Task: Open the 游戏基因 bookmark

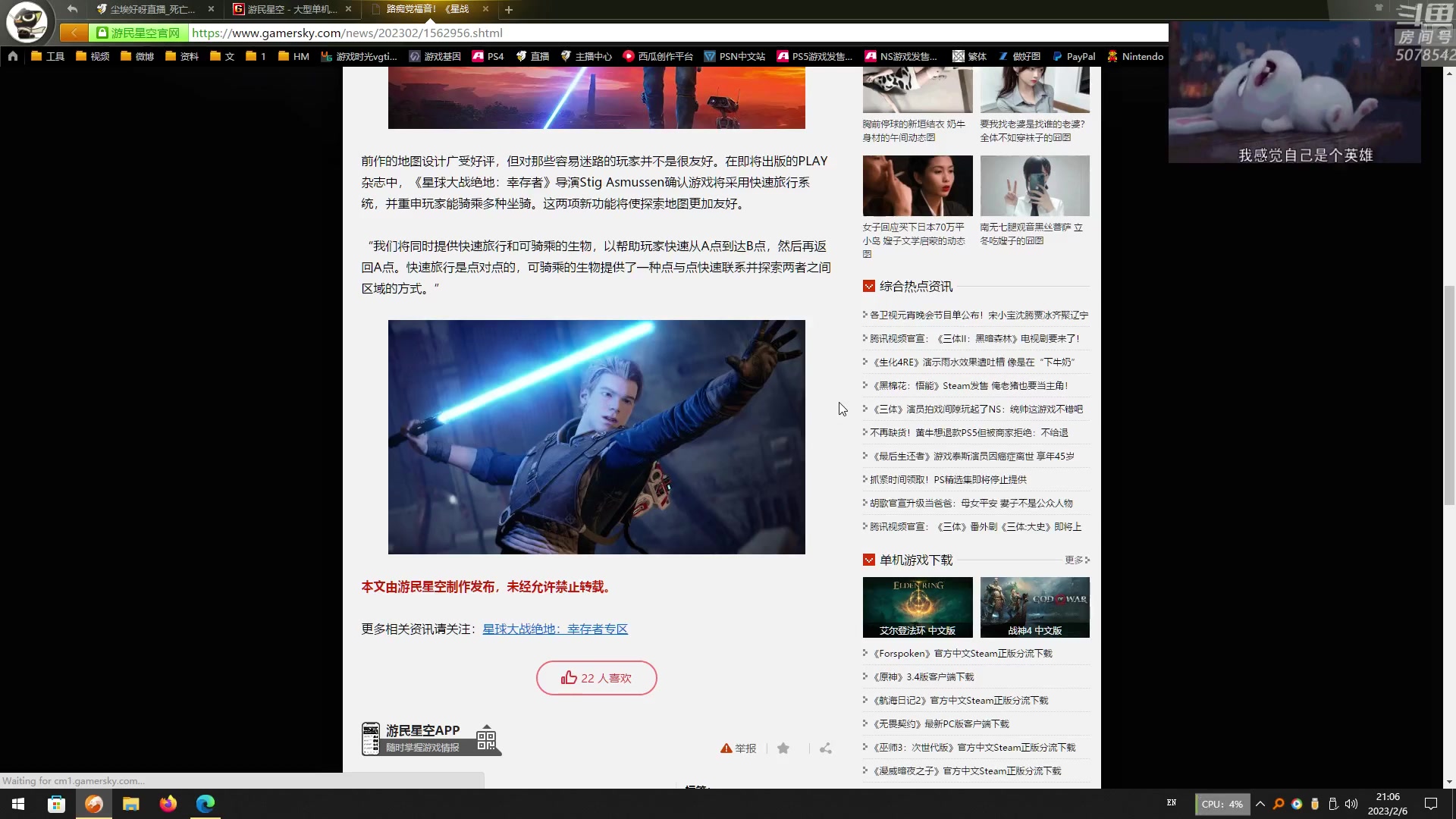Action: coord(435,56)
